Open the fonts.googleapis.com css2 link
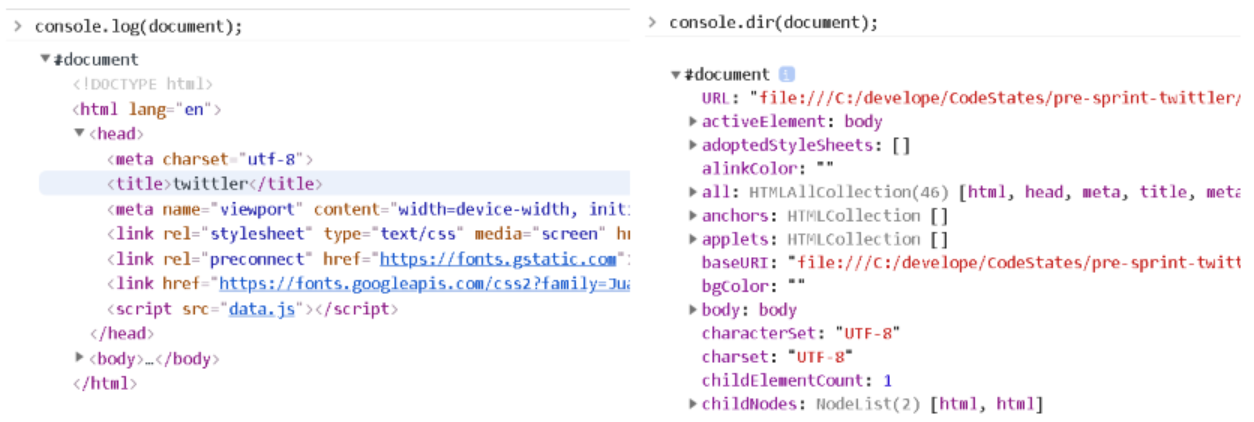The image size is (1254, 422). (x=424, y=284)
